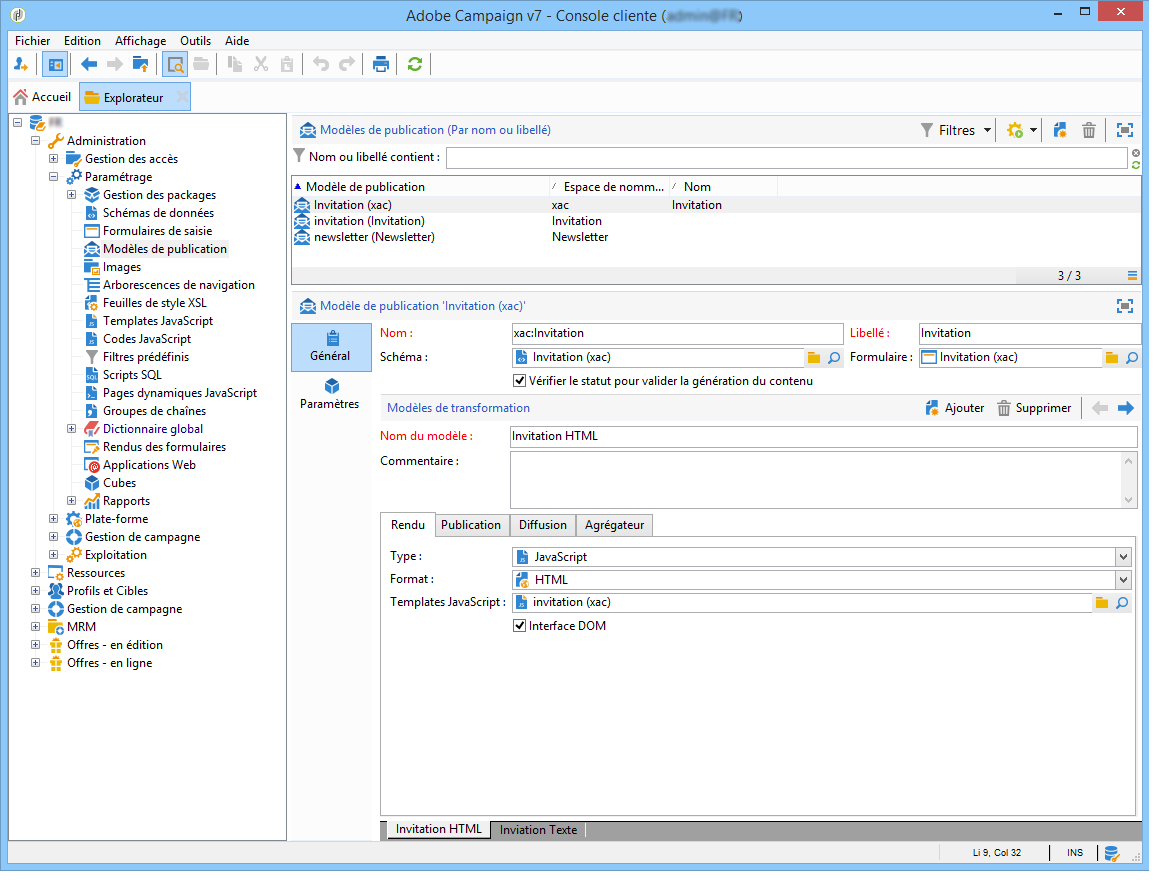
Task: Open the Format dropdown showing HTML
Action: [x=1123, y=580]
